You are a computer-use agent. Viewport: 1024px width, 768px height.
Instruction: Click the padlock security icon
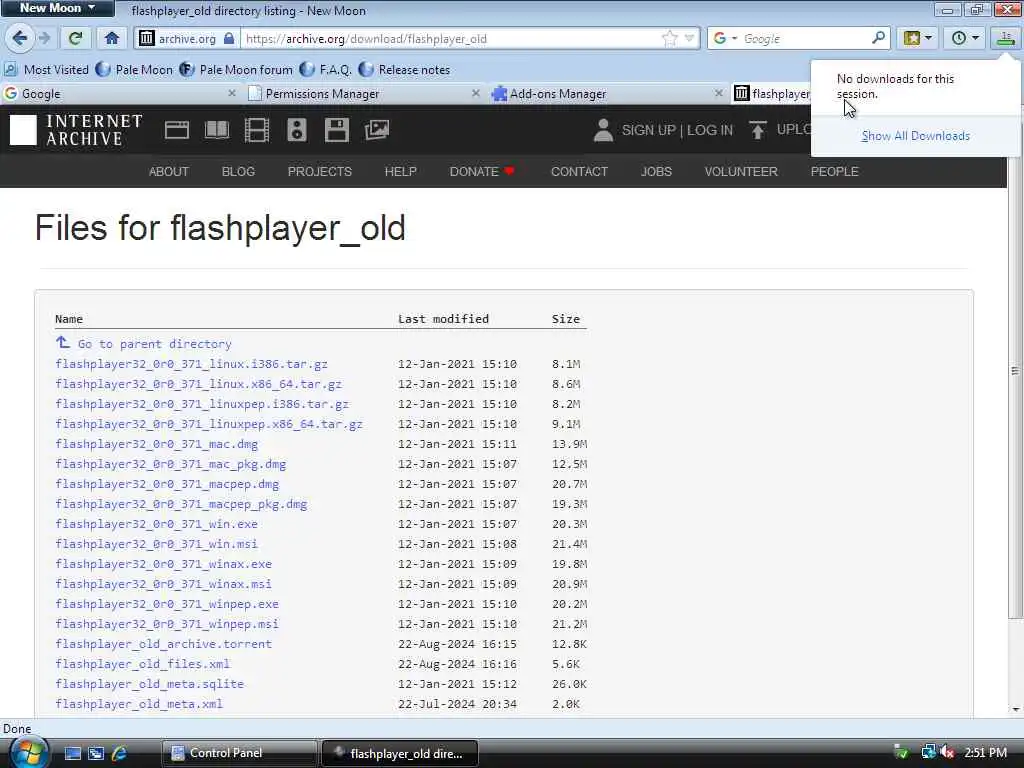coord(229,39)
